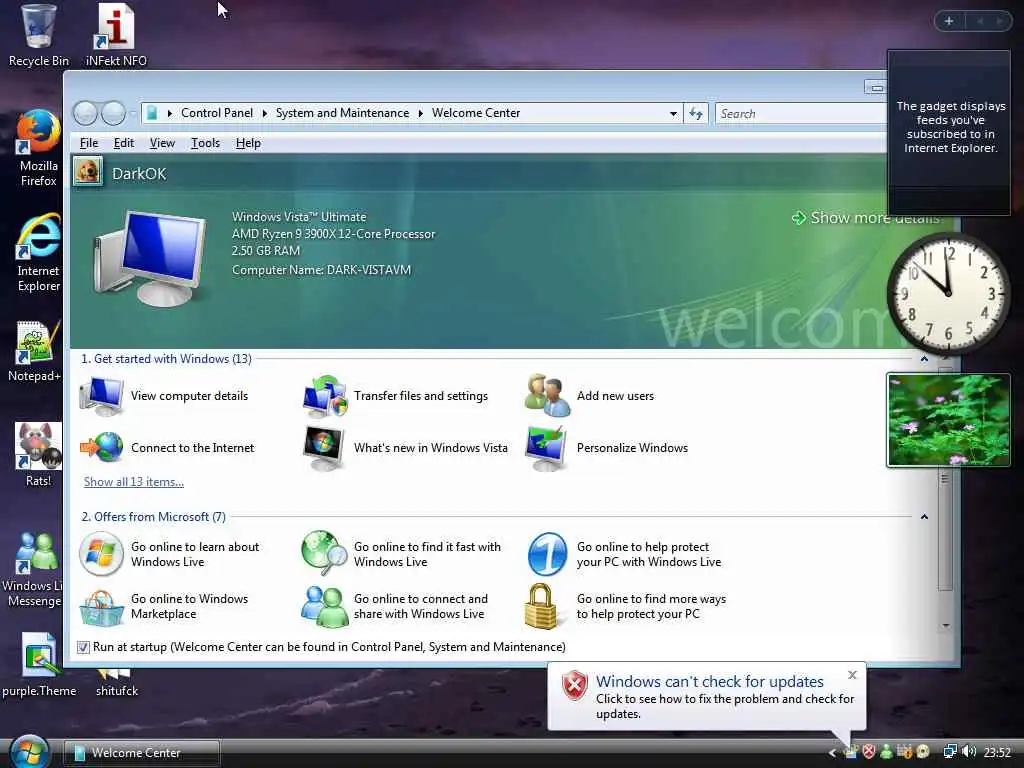
Task: Click in the Search input box
Action: coord(800,114)
